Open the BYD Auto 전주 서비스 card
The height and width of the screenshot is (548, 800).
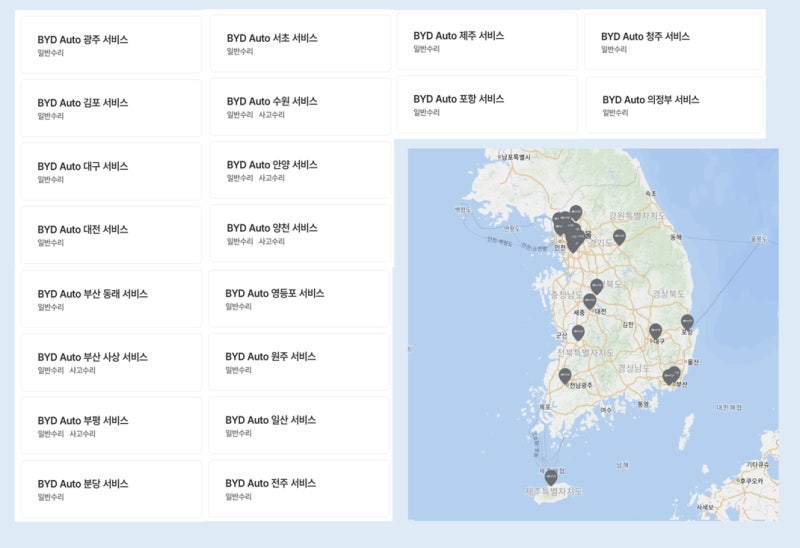(x=299, y=488)
